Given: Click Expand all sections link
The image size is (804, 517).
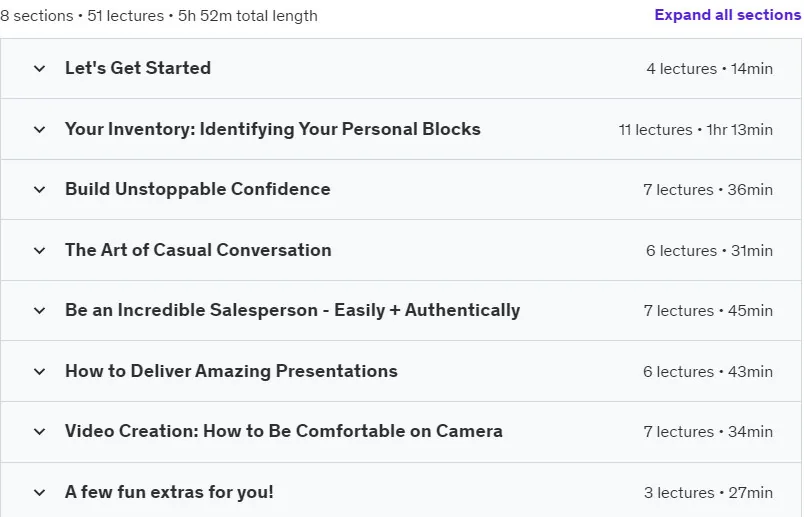Looking at the screenshot, I should click(728, 15).
